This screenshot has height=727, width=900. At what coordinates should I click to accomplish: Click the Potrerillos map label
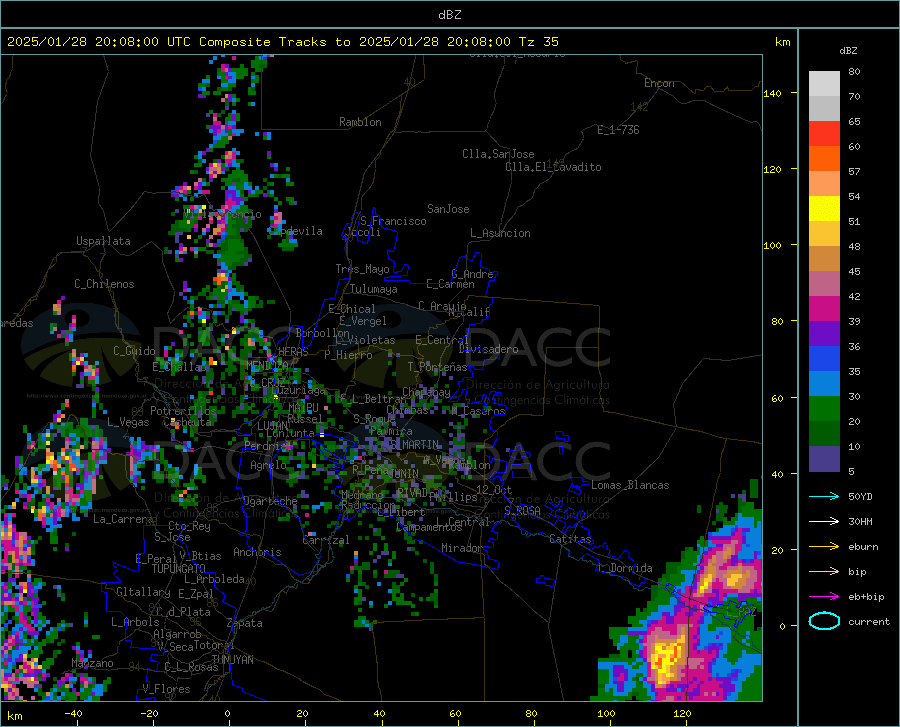click(x=183, y=411)
